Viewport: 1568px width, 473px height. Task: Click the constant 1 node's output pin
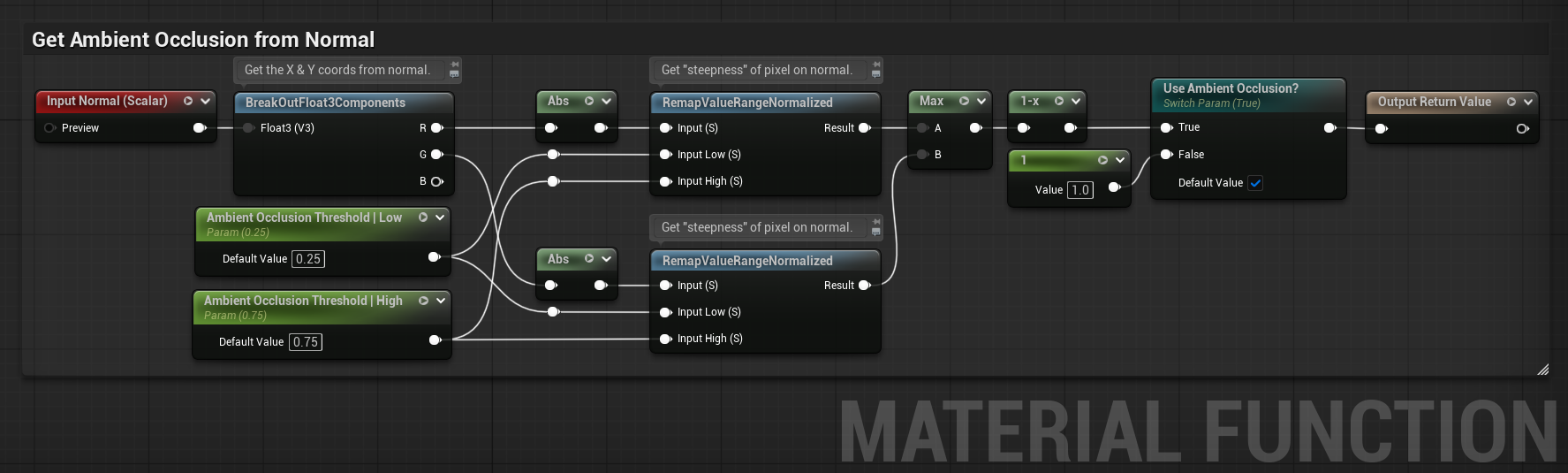click(1115, 187)
